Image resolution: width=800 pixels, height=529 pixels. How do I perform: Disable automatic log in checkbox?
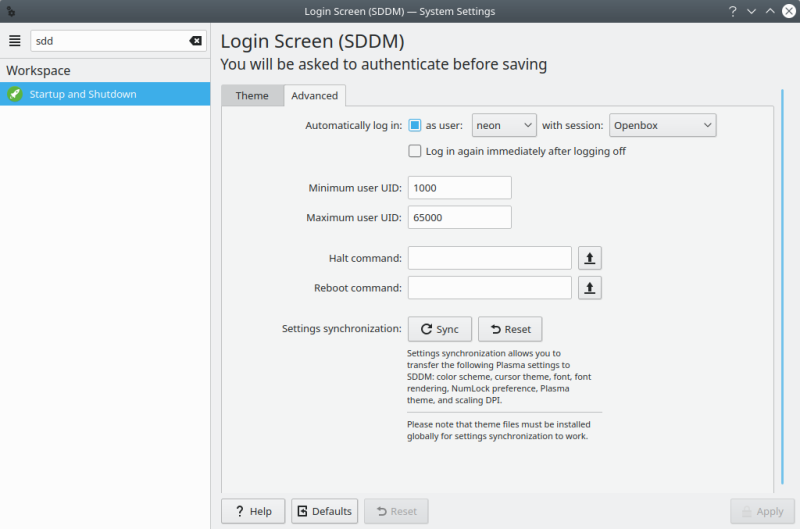[x=415, y=125]
